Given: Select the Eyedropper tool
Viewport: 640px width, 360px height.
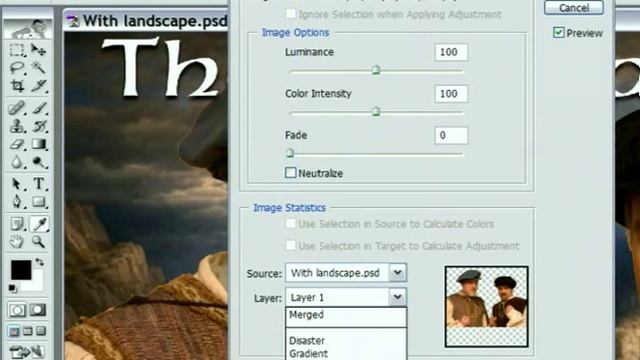Looking at the screenshot, I should tap(39, 224).
